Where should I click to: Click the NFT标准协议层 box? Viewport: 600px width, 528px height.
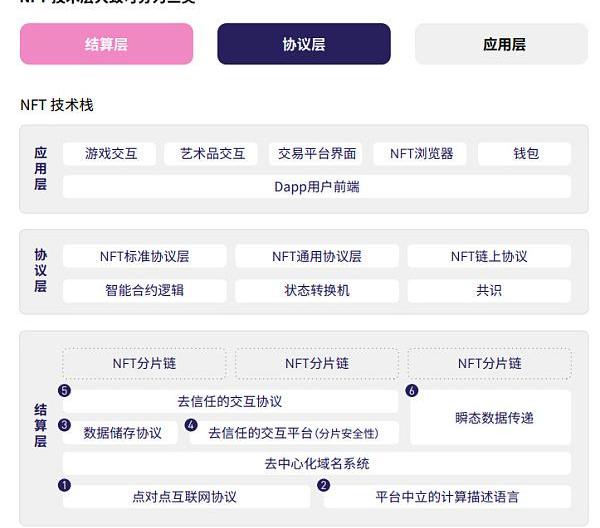tap(144, 256)
